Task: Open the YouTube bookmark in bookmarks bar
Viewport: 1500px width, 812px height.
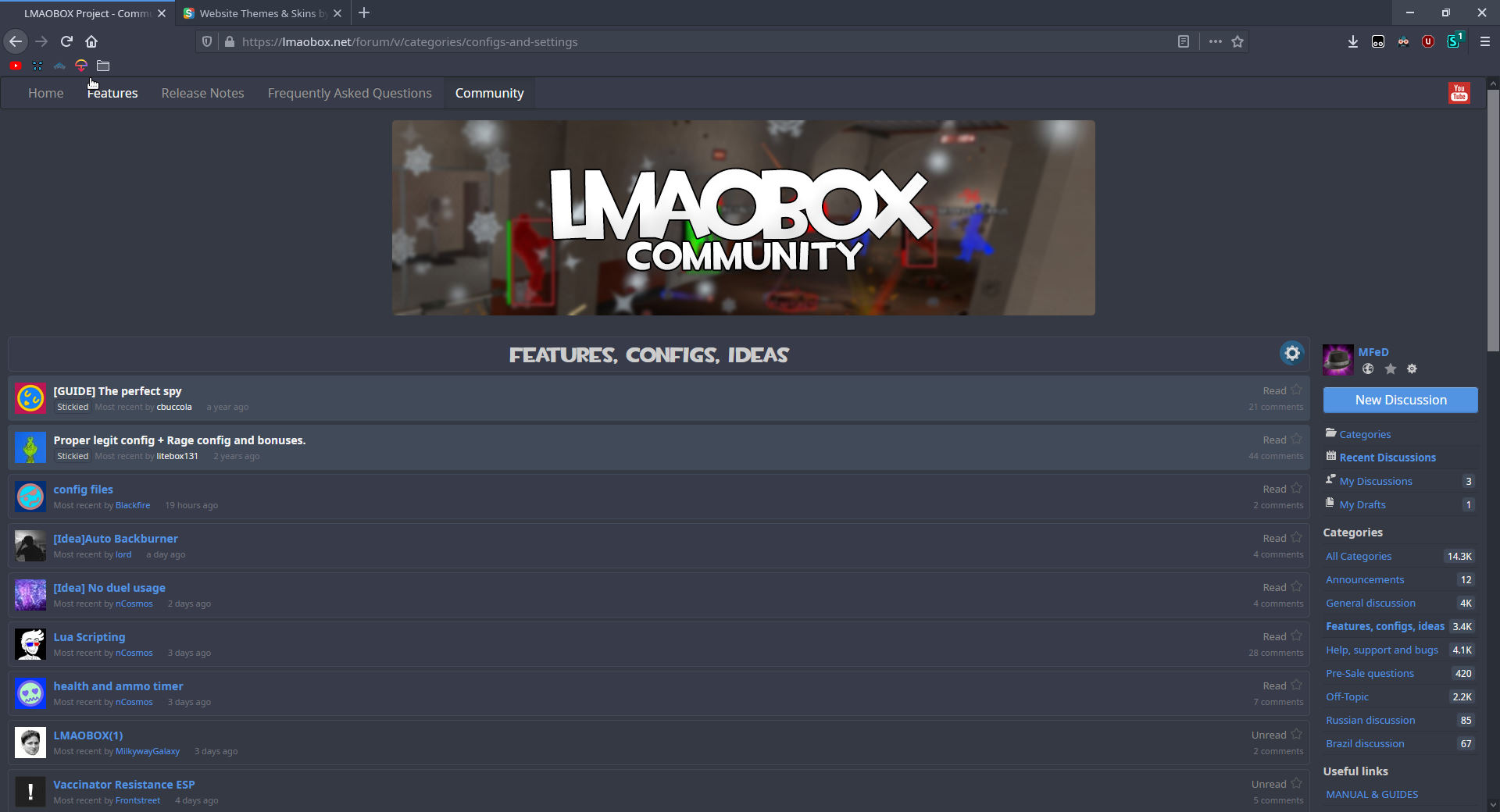Action: click(x=16, y=66)
